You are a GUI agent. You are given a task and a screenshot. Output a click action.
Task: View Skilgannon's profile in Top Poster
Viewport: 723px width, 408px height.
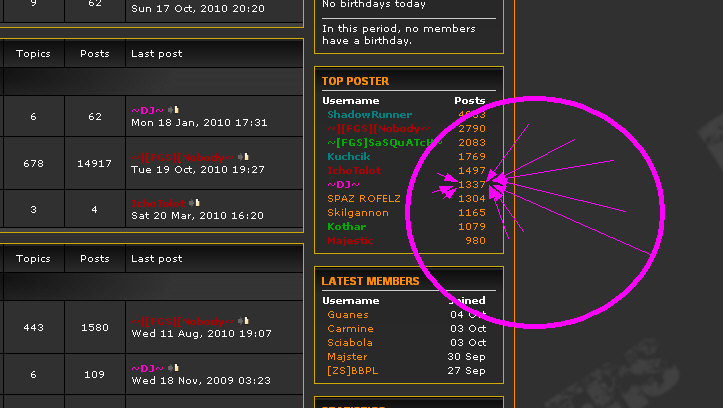[359, 213]
